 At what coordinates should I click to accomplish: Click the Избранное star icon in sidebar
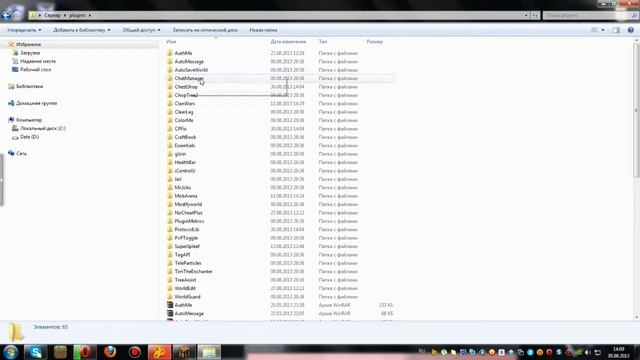coord(11,44)
